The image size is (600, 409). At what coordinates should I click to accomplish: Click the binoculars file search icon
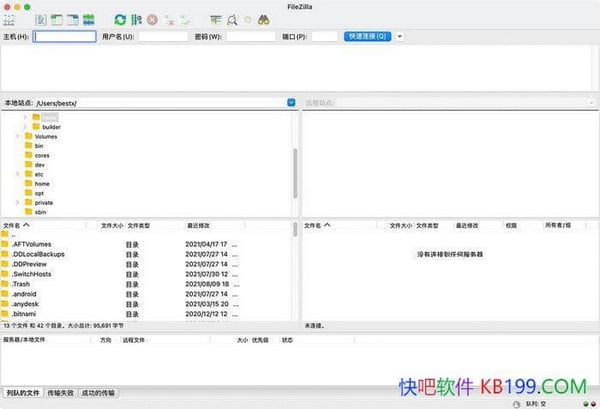[264, 19]
